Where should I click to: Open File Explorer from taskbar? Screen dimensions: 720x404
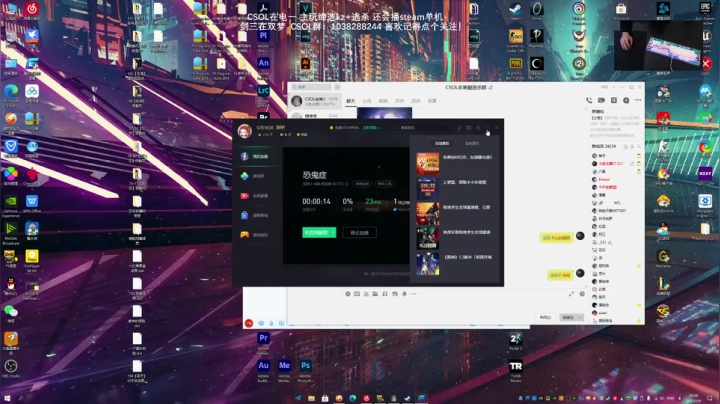point(311,398)
